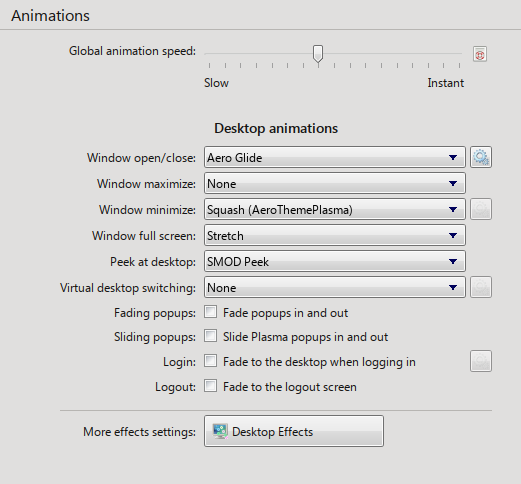Open Window minimize dropdown showing Squash
The height and width of the screenshot is (484, 521).
(335, 209)
